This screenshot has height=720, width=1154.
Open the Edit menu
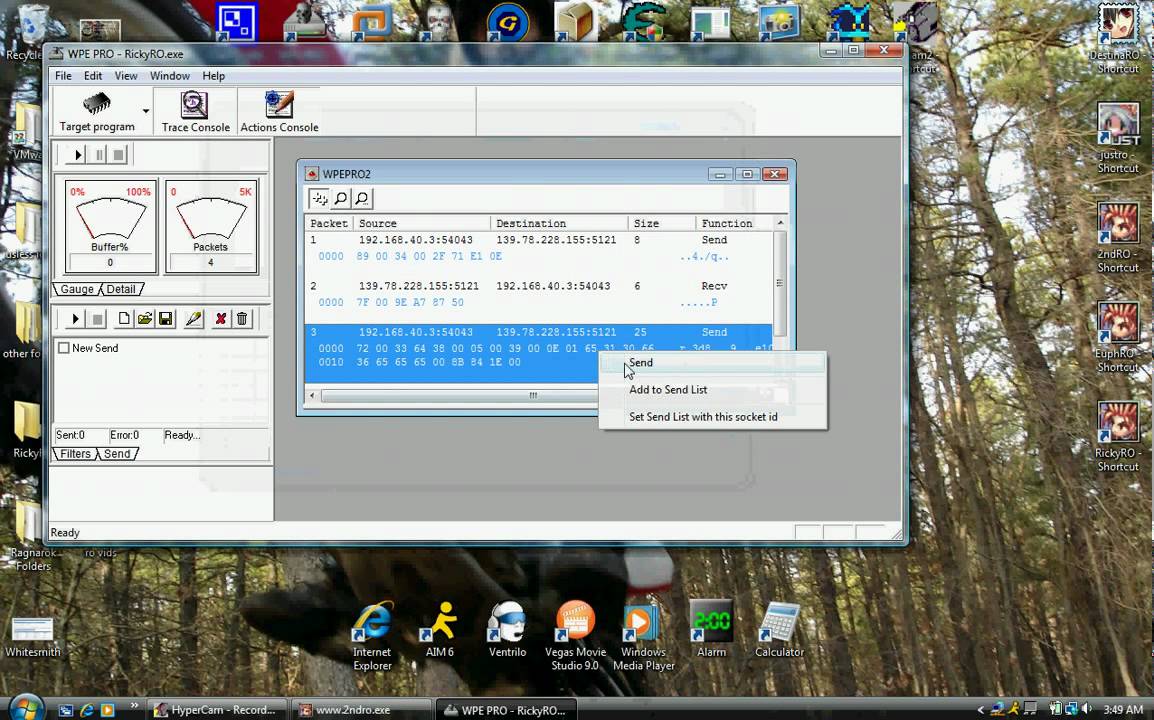pyautogui.click(x=93, y=76)
